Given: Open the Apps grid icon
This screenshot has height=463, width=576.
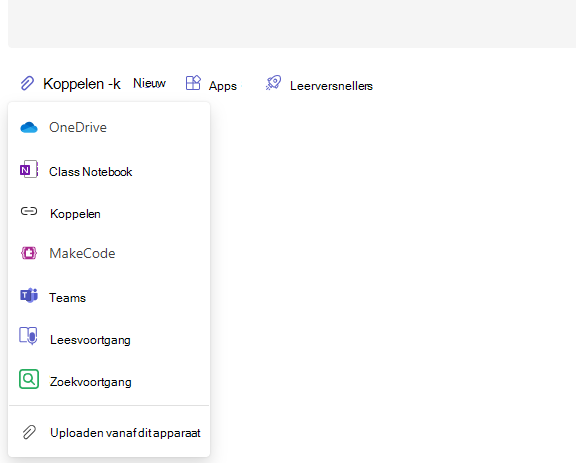Looking at the screenshot, I should coord(193,83).
